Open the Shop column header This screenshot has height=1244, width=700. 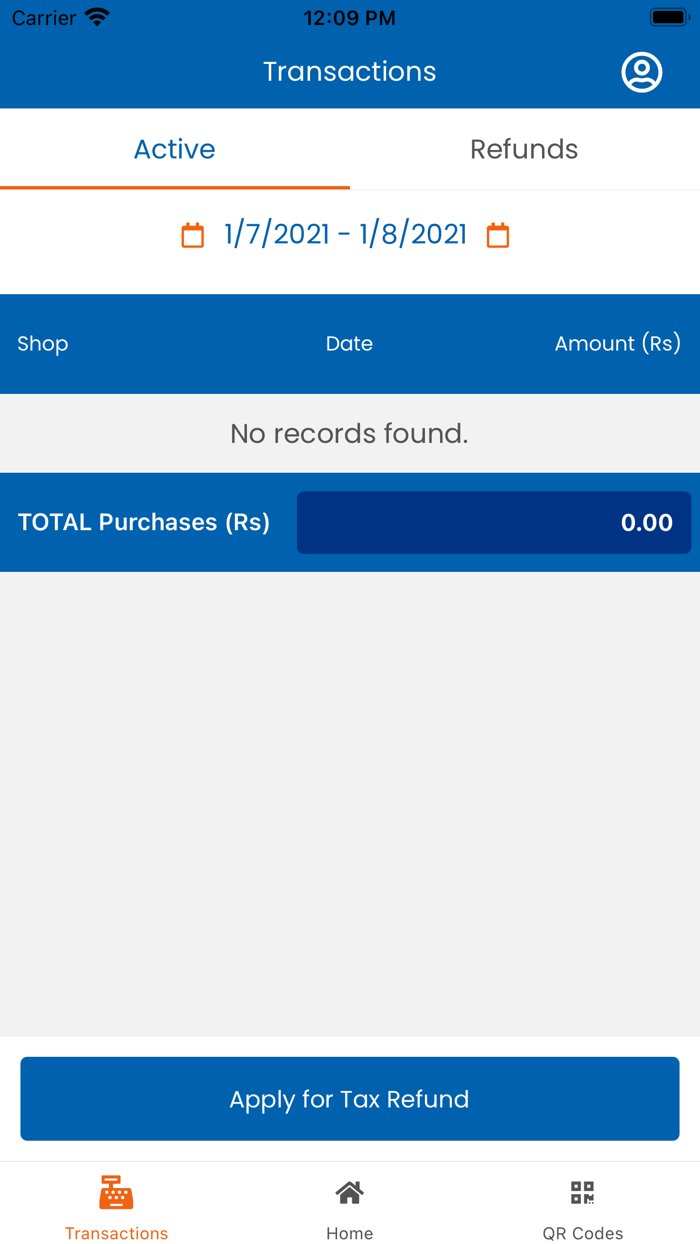[x=42, y=343]
